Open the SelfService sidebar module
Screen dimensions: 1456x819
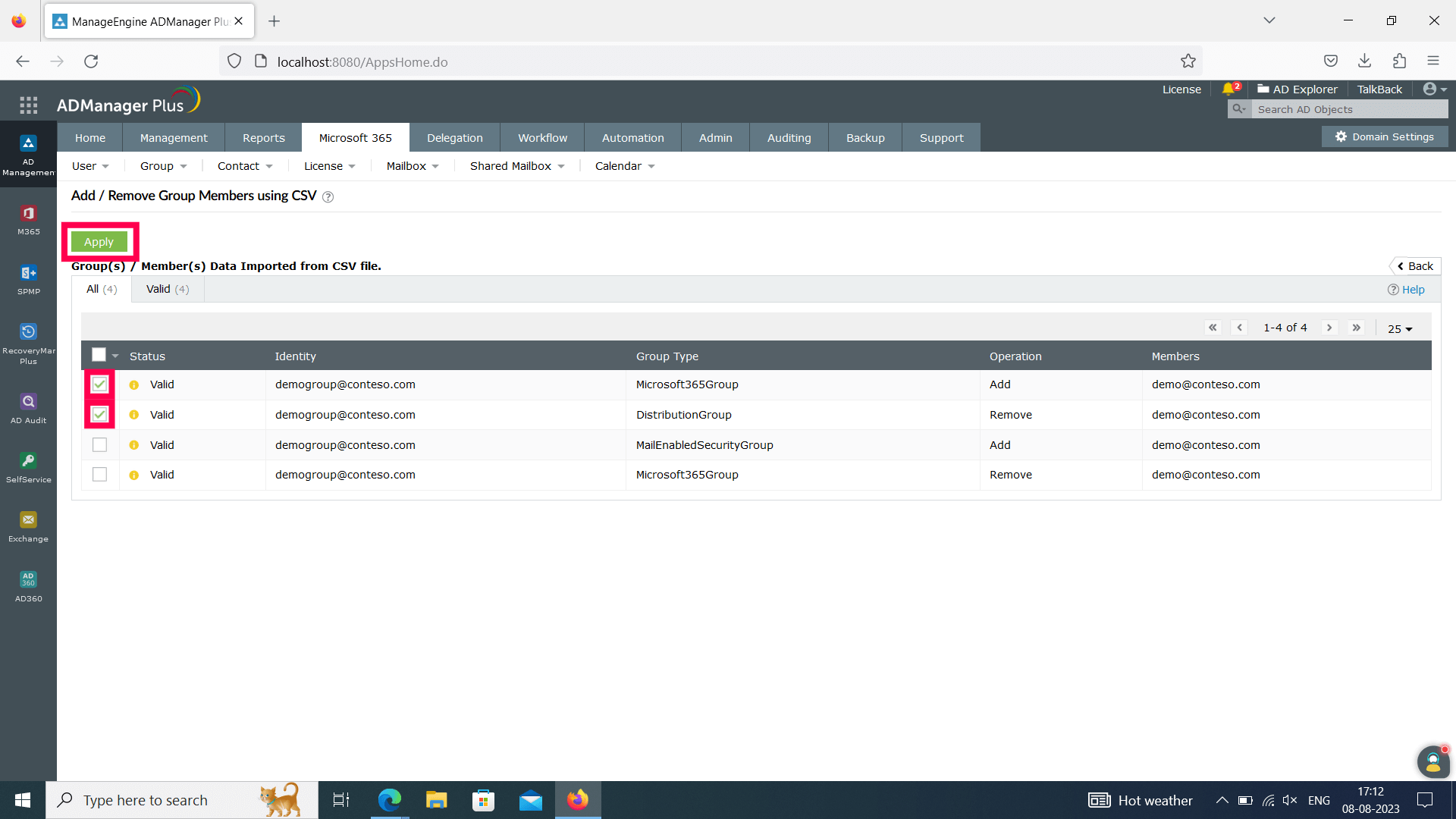[x=28, y=466]
